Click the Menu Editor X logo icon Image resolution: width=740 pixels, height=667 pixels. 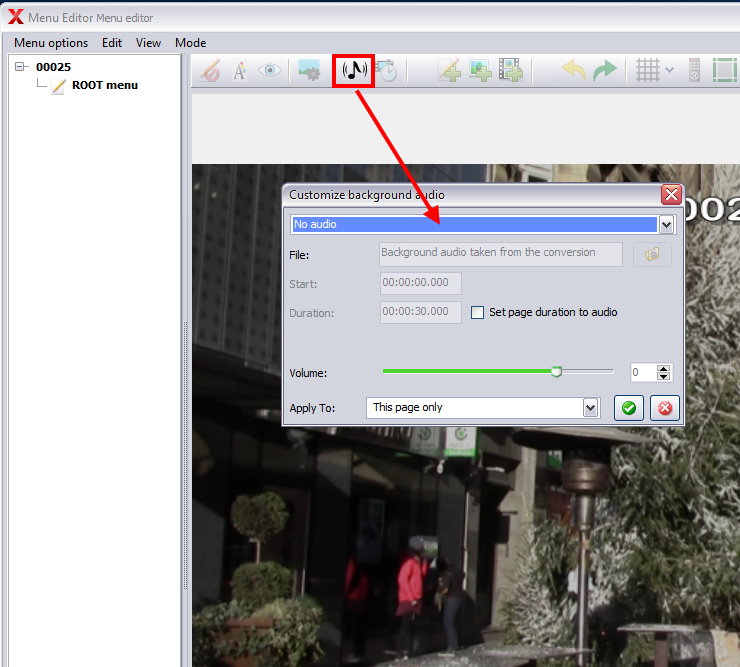pyautogui.click(x=15, y=17)
